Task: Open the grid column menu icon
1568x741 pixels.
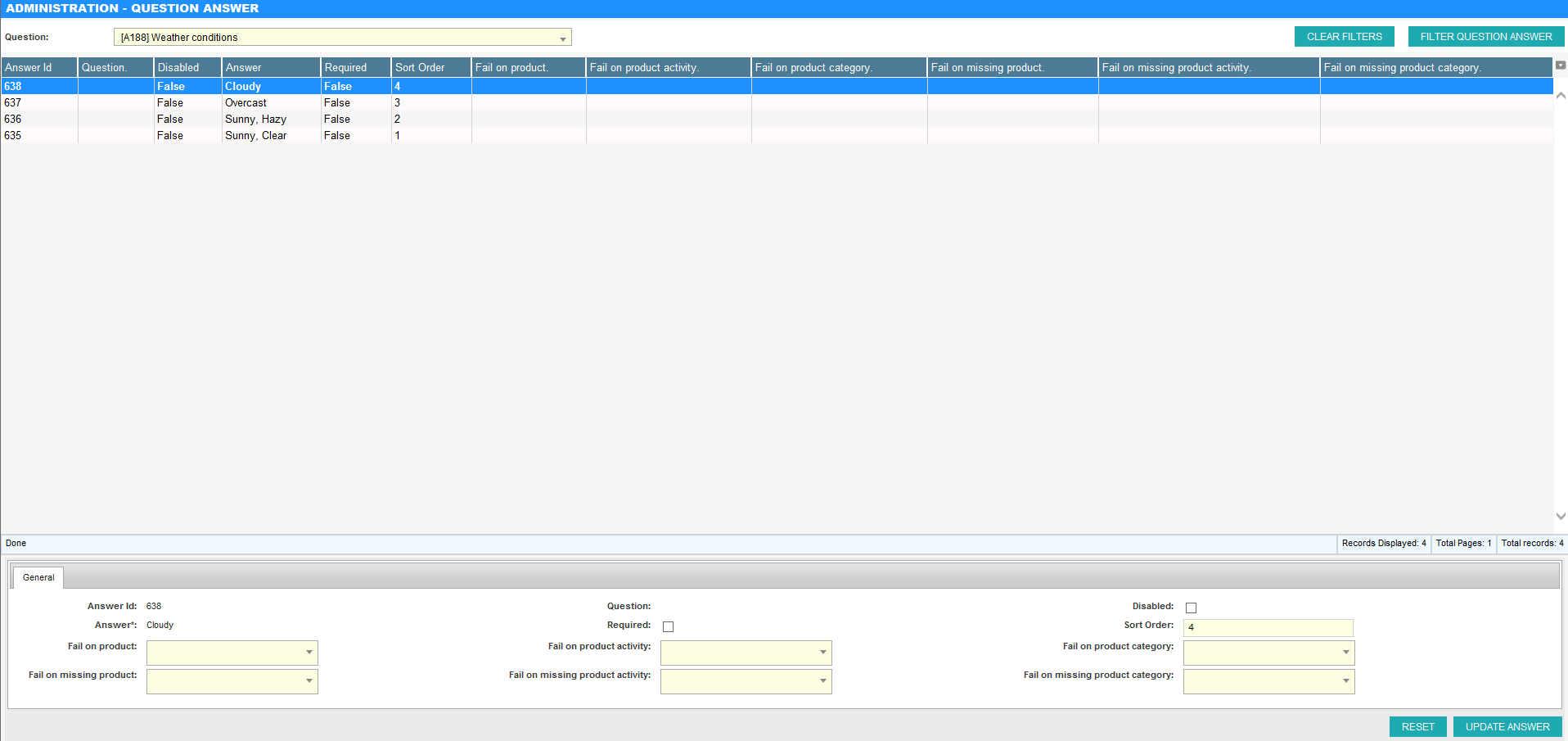Action: (1560, 66)
